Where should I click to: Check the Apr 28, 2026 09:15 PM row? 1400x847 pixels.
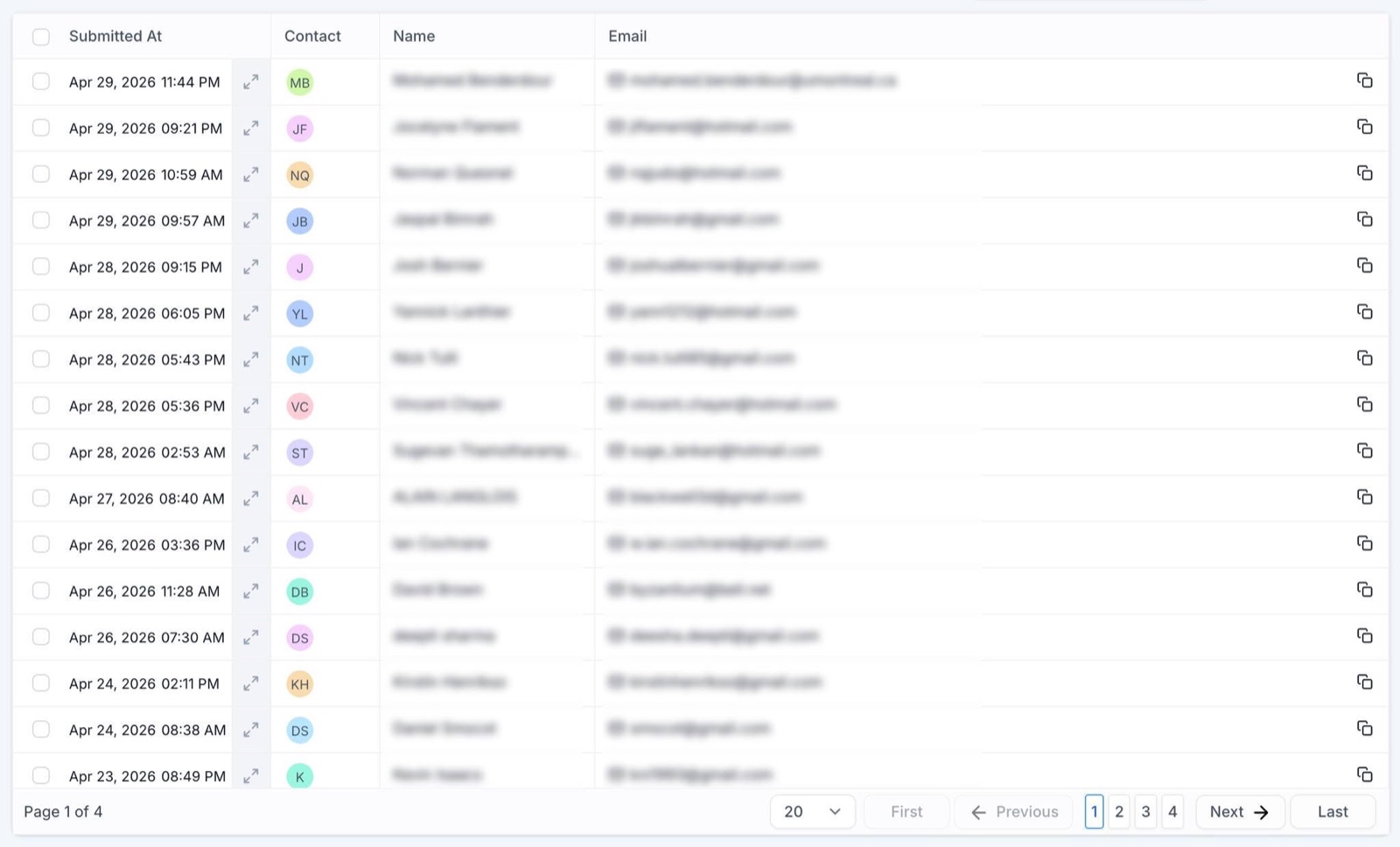click(41, 266)
